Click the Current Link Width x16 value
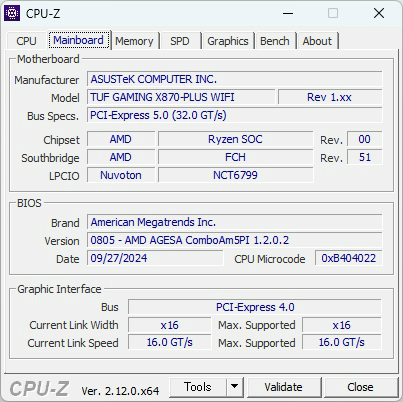403x402 pixels. [x=170, y=325]
